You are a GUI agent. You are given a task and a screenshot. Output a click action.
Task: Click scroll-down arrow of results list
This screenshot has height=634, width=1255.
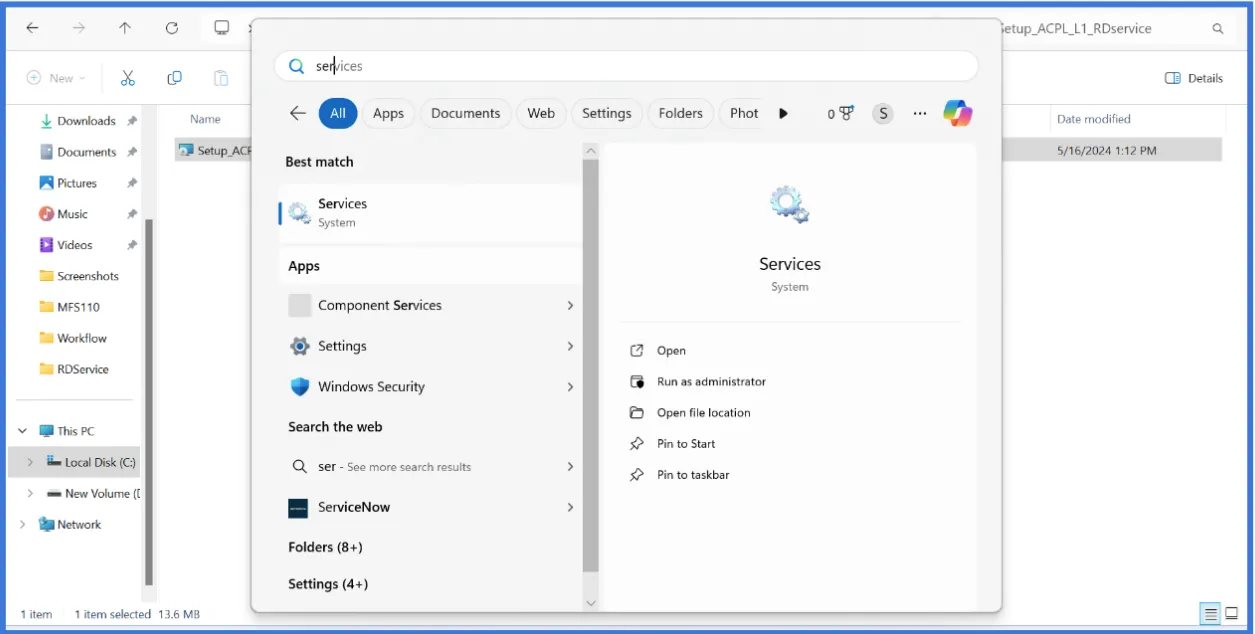click(x=590, y=603)
